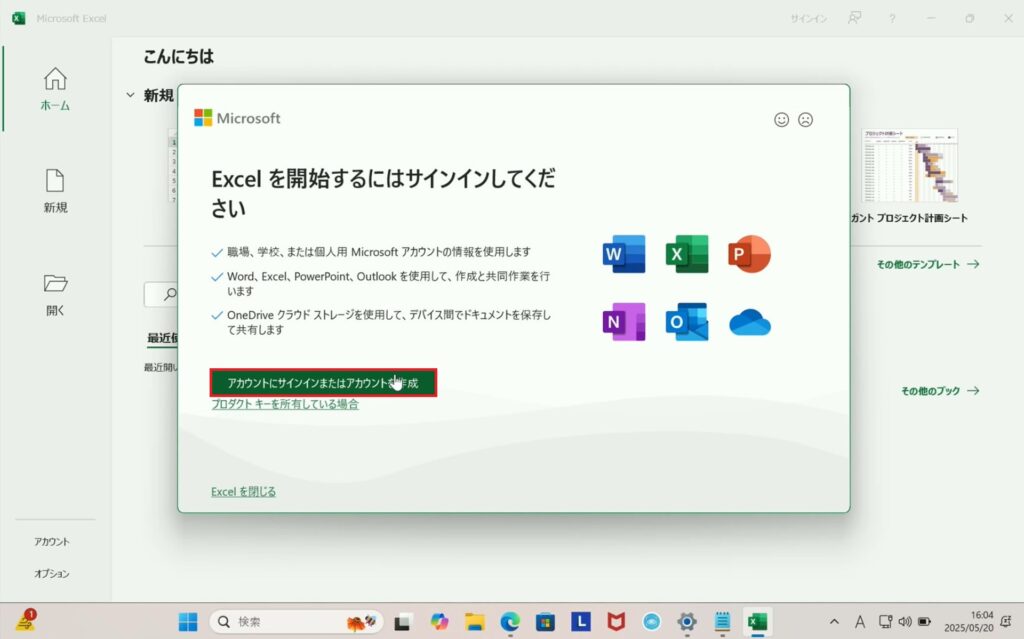Click the Excel logo in the title bar
This screenshot has height=639, width=1024.
click(18, 18)
